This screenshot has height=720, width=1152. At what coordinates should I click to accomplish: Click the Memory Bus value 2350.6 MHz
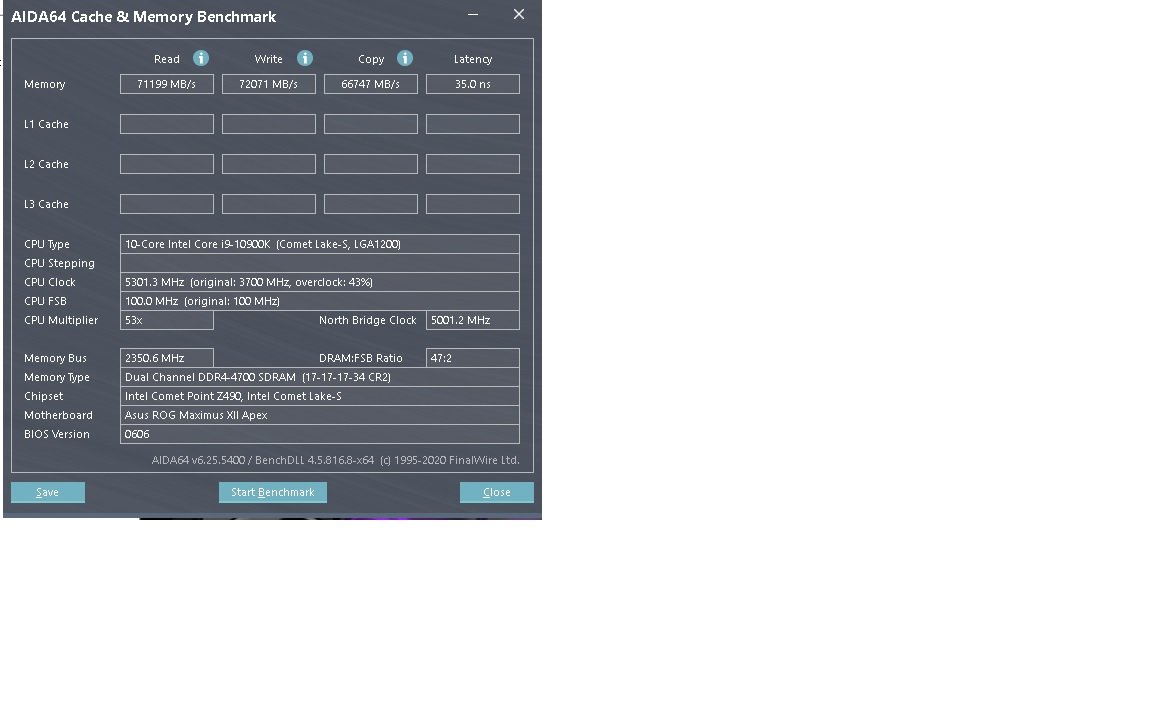pyautogui.click(x=167, y=358)
